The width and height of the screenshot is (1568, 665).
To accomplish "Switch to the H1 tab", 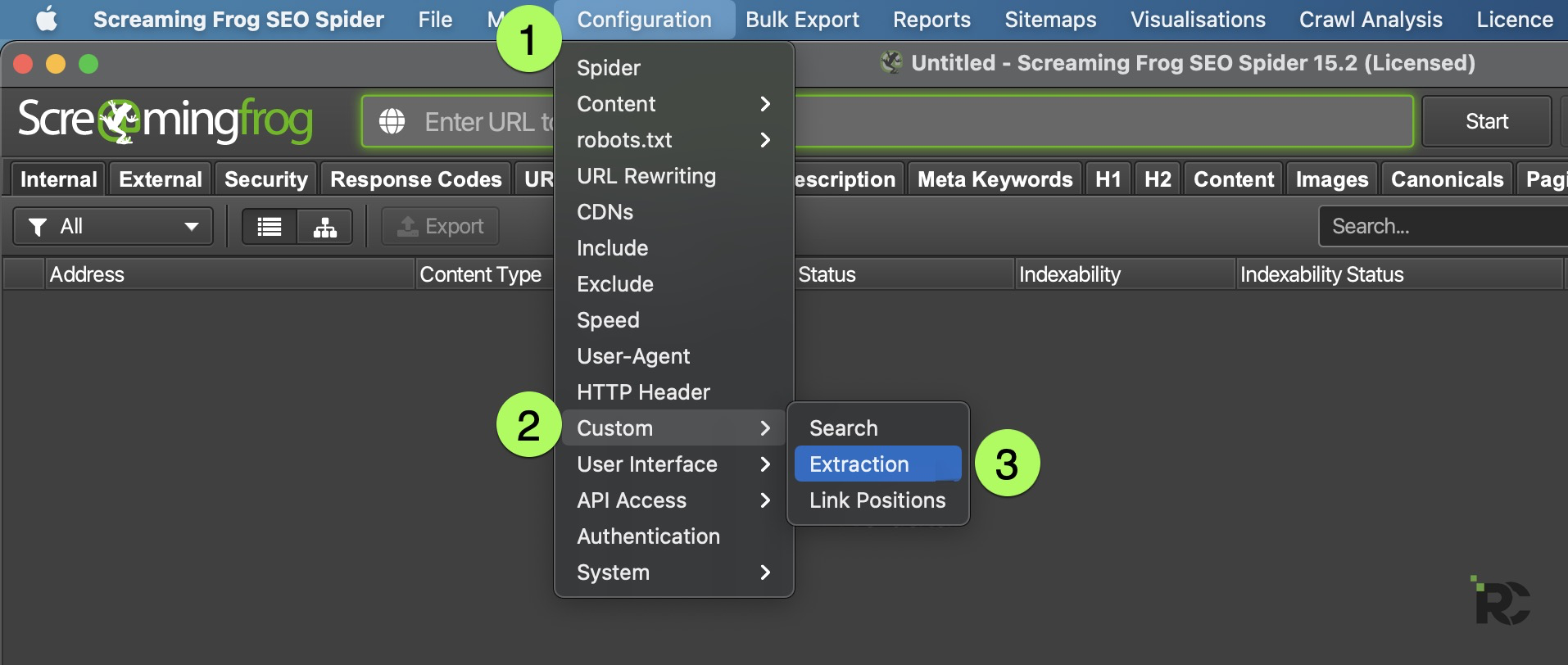I will pyautogui.click(x=1108, y=179).
